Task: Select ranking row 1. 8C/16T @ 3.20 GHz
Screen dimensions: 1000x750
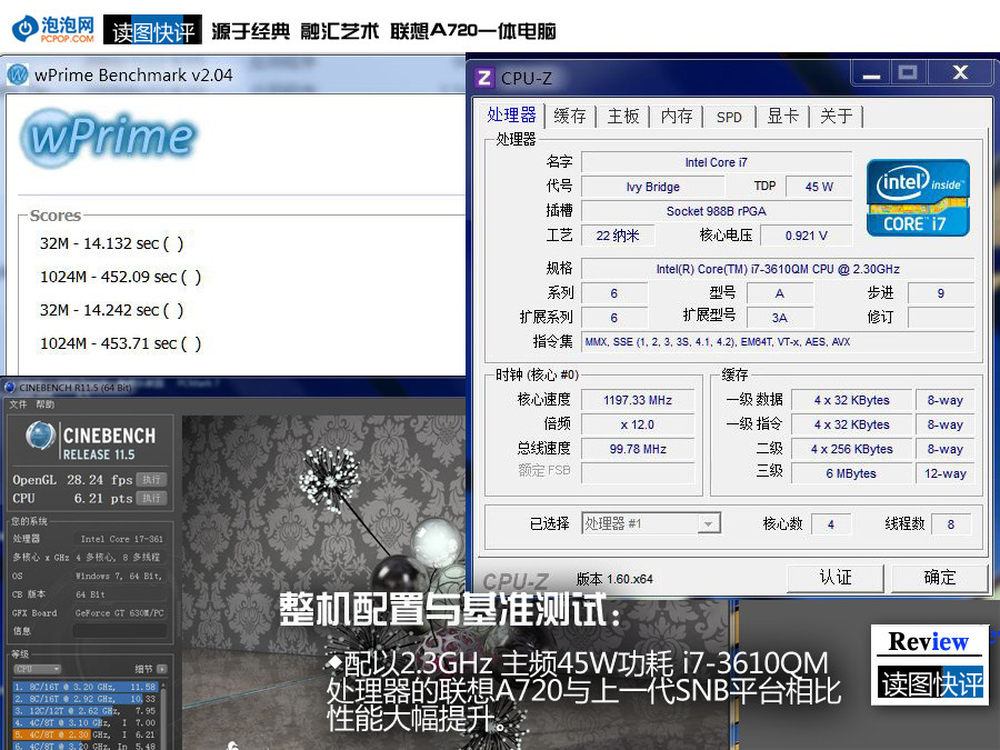Action: [85, 687]
